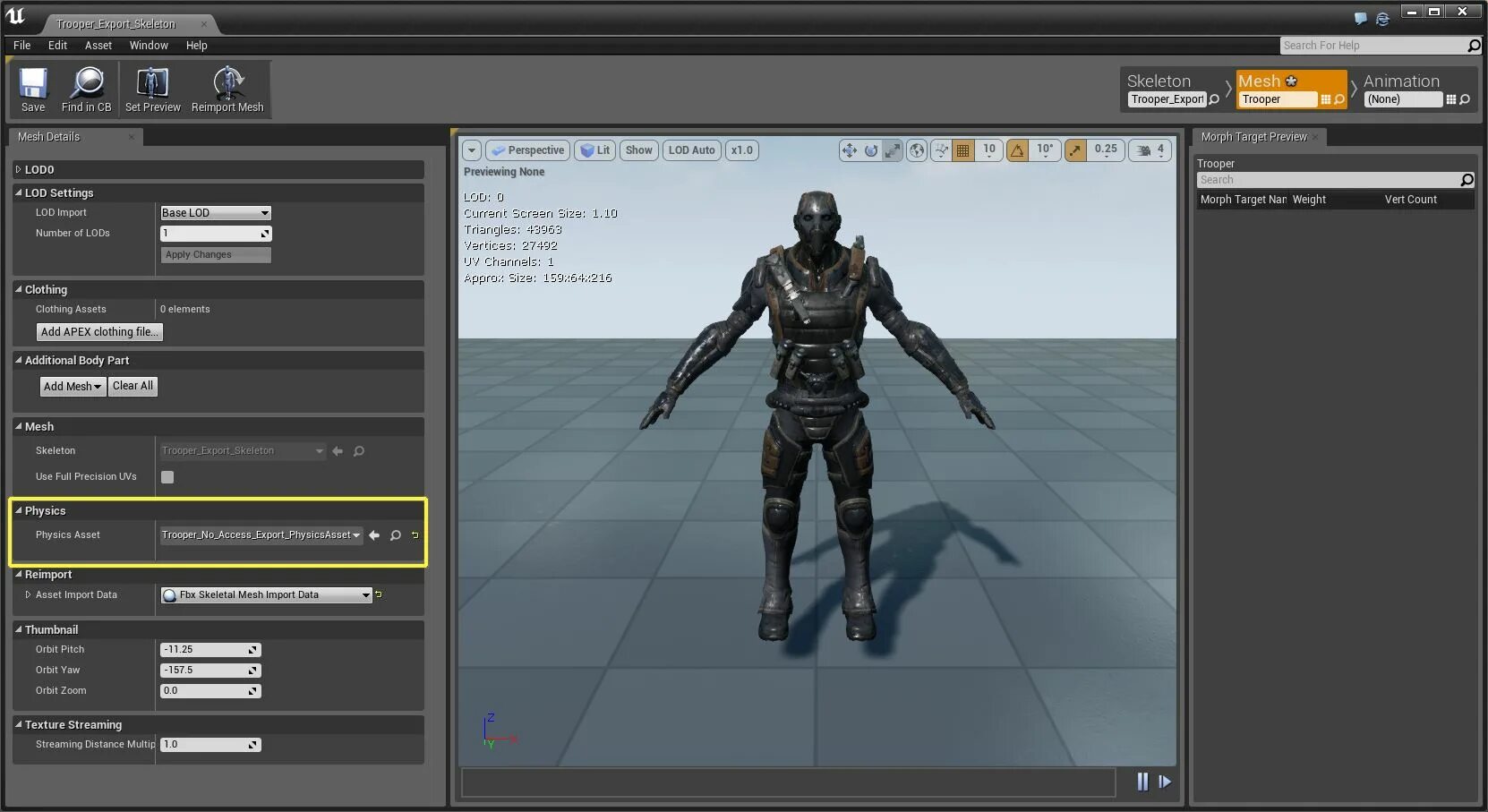The image size is (1488, 812).
Task: Click the Search For Help input field
Action: [1373, 46]
